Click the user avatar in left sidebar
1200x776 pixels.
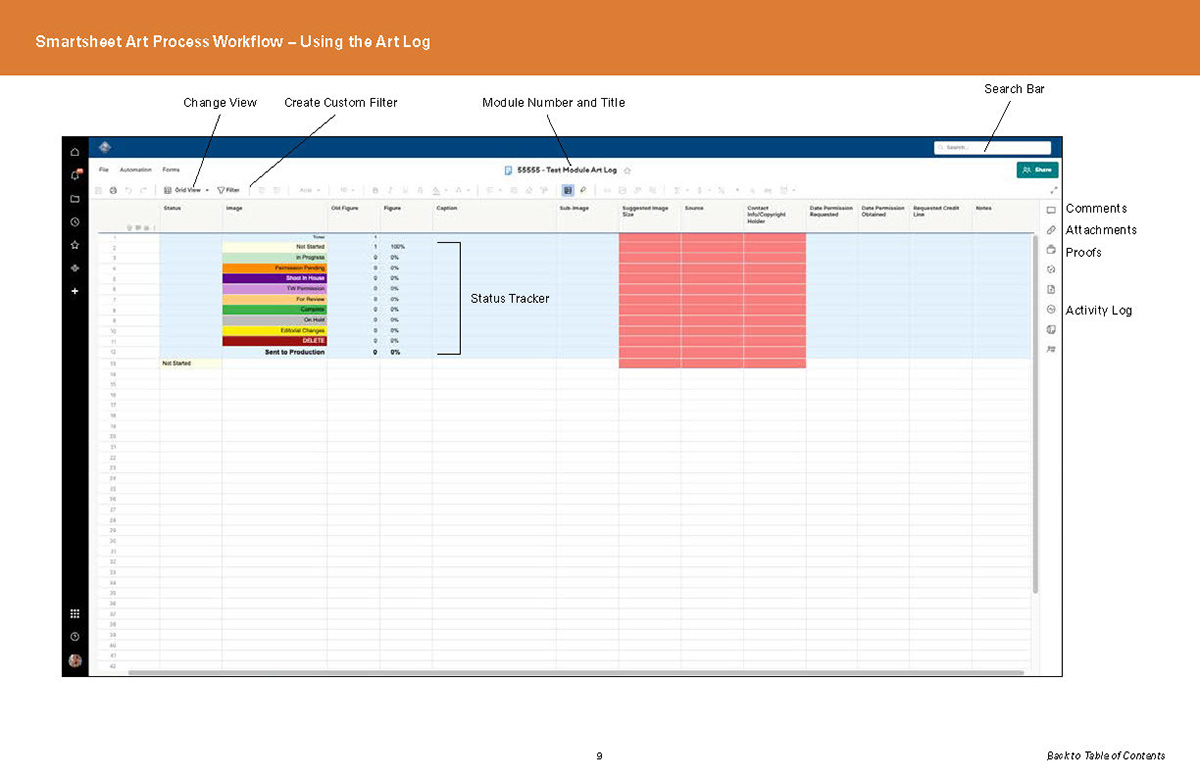75,661
